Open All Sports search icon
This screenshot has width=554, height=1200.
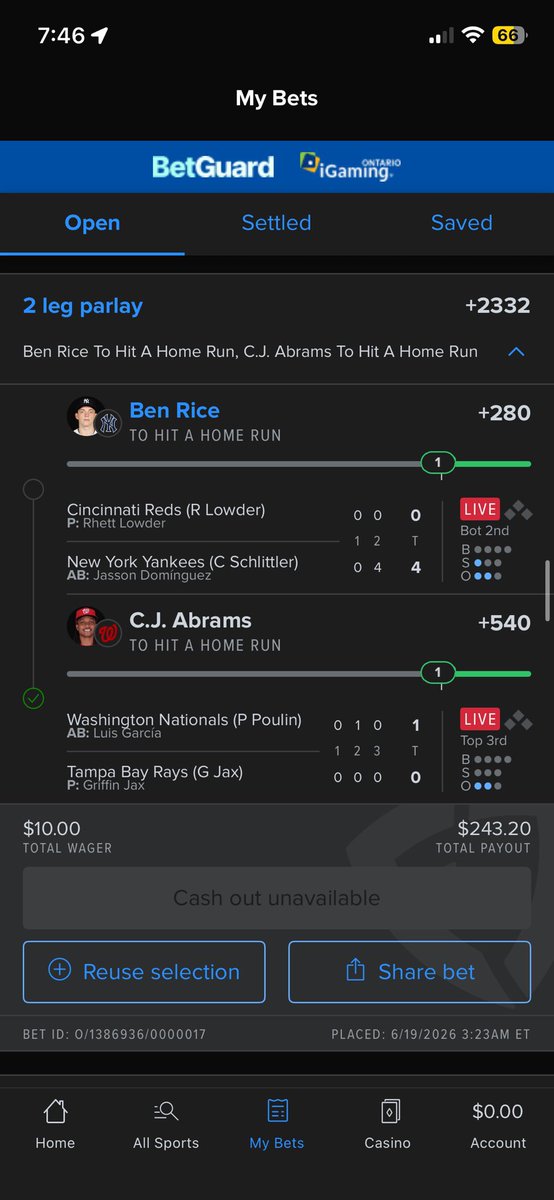pyautogui.click(x=166, y=1111)
